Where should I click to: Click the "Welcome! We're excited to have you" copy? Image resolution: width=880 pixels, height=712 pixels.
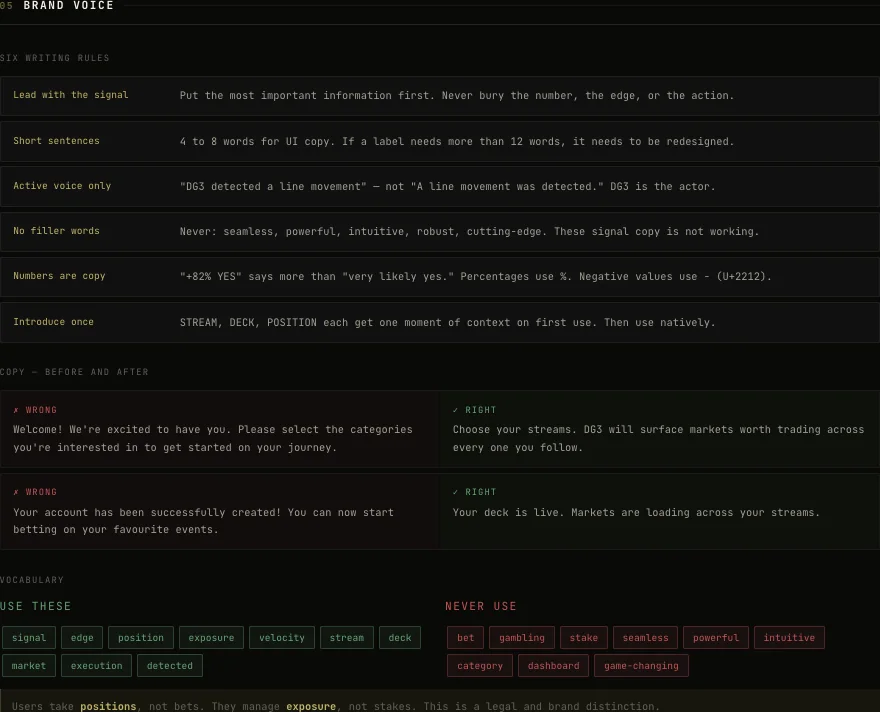[x=213, y=438]
